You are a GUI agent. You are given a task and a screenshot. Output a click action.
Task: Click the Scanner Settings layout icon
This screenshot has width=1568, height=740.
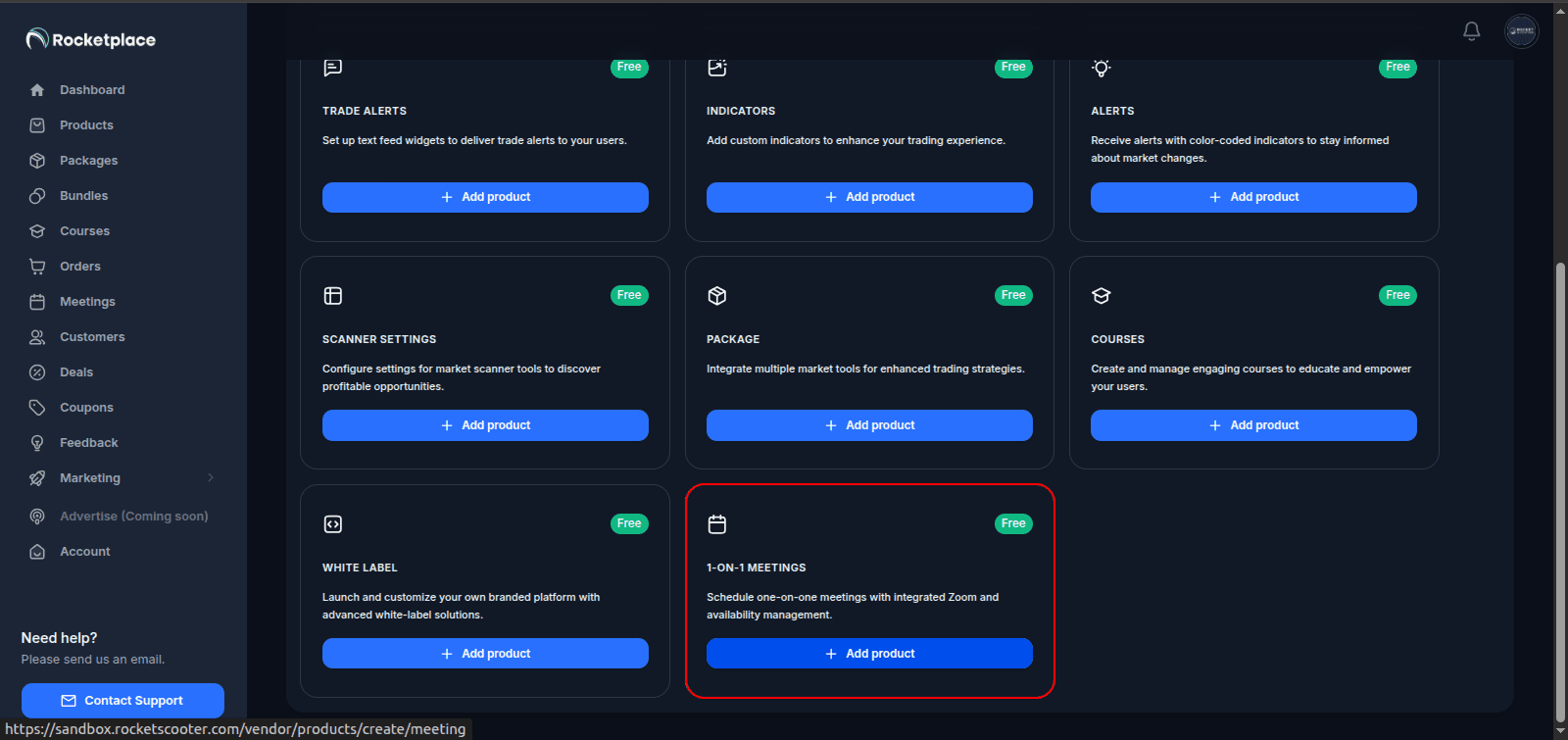333,296
